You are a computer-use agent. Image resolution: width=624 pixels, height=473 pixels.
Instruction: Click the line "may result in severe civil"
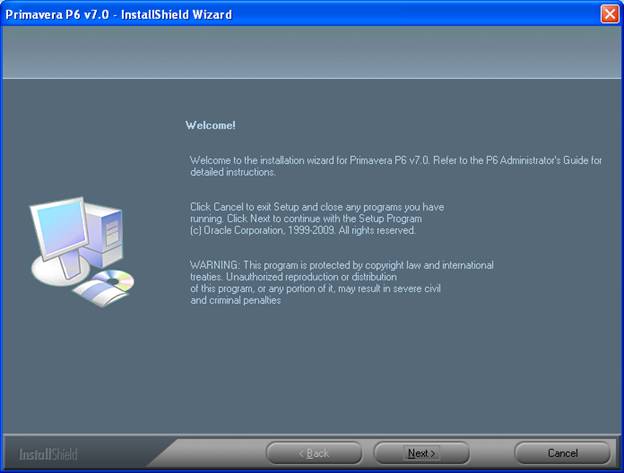(x=315, y=288)
